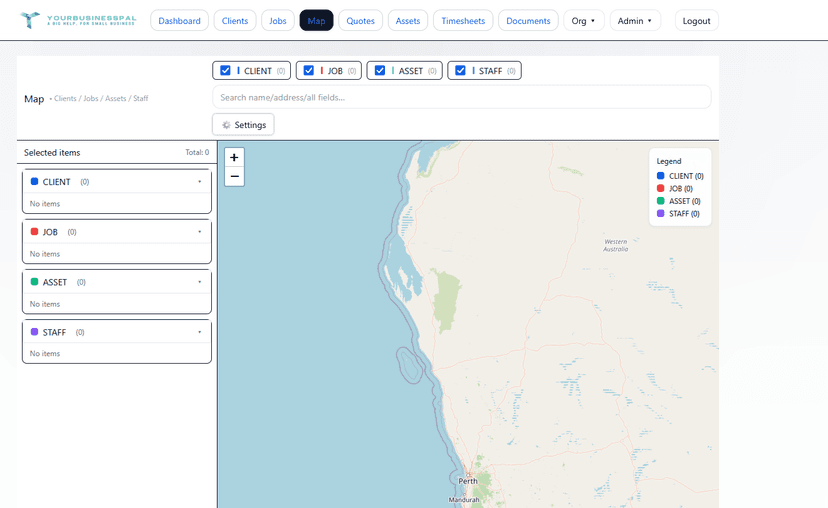Toggle the JOB filter checkbox
This screenshot has height=508, width=828.
click(x=309, y=70)
